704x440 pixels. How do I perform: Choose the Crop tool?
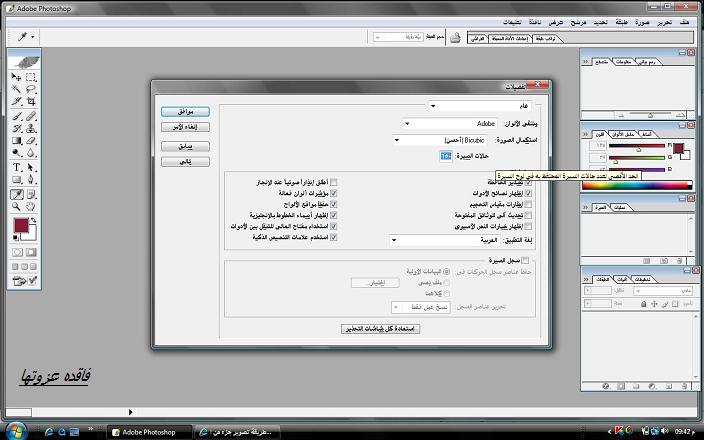[x=31, y=102]
